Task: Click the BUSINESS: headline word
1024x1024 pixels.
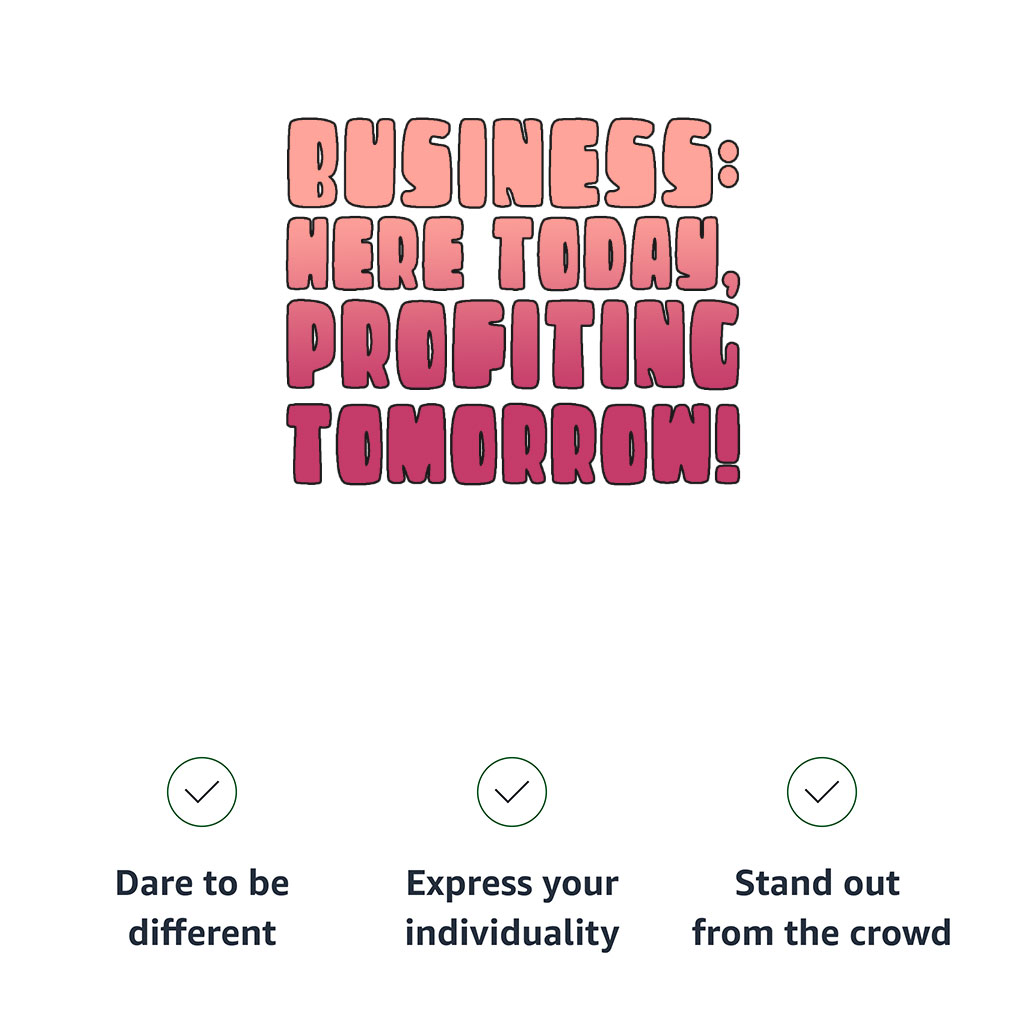Action: coord(513,163)
